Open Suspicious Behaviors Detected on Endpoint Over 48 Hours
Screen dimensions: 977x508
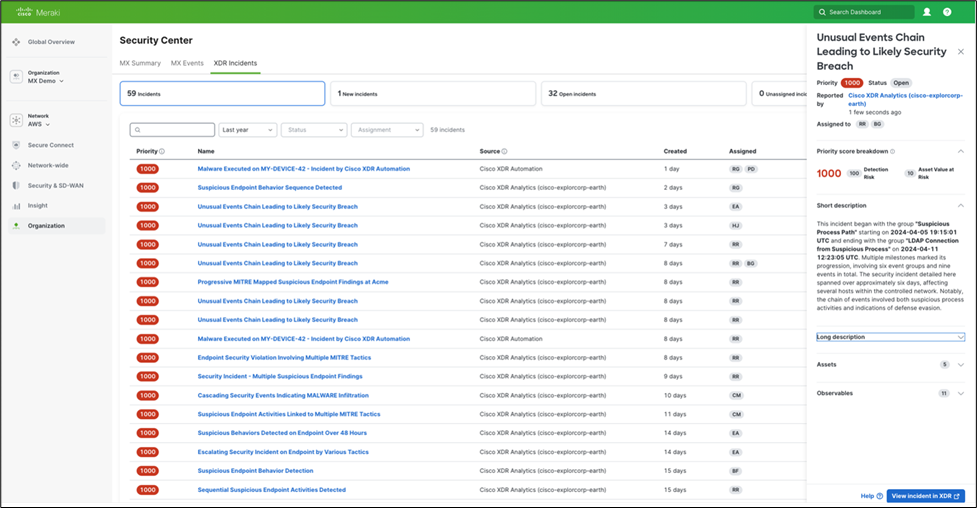pos(282,433)
